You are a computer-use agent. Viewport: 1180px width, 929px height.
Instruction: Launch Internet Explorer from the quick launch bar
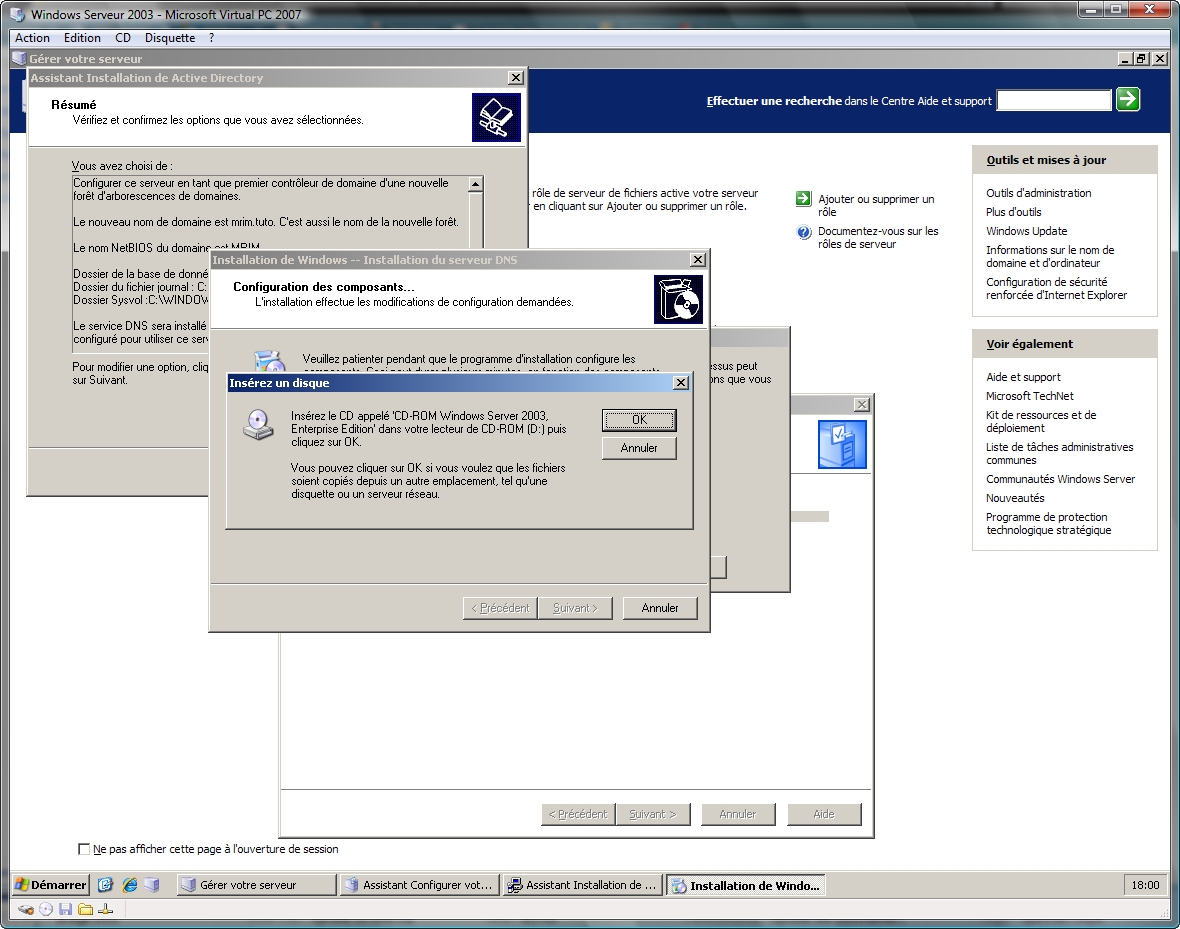(x=129, y=885)
